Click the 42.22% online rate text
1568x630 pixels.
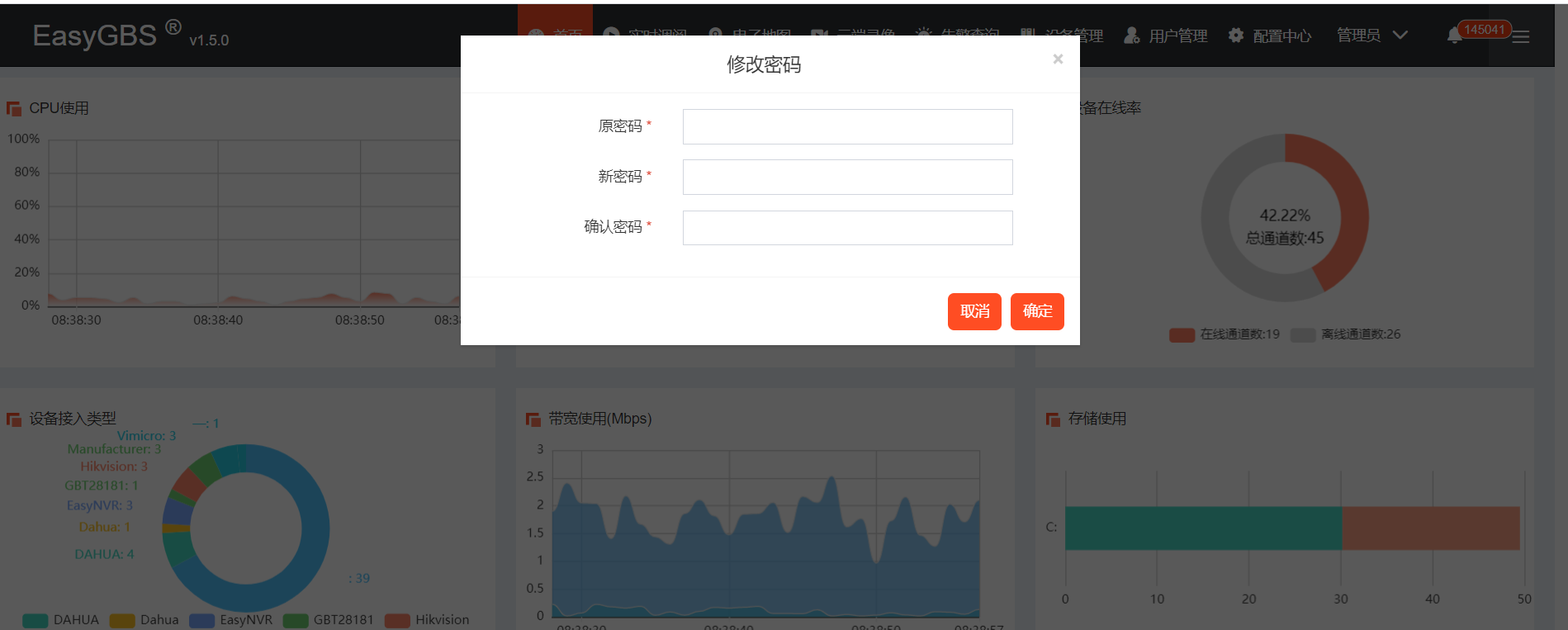[x=1285, y=216]
